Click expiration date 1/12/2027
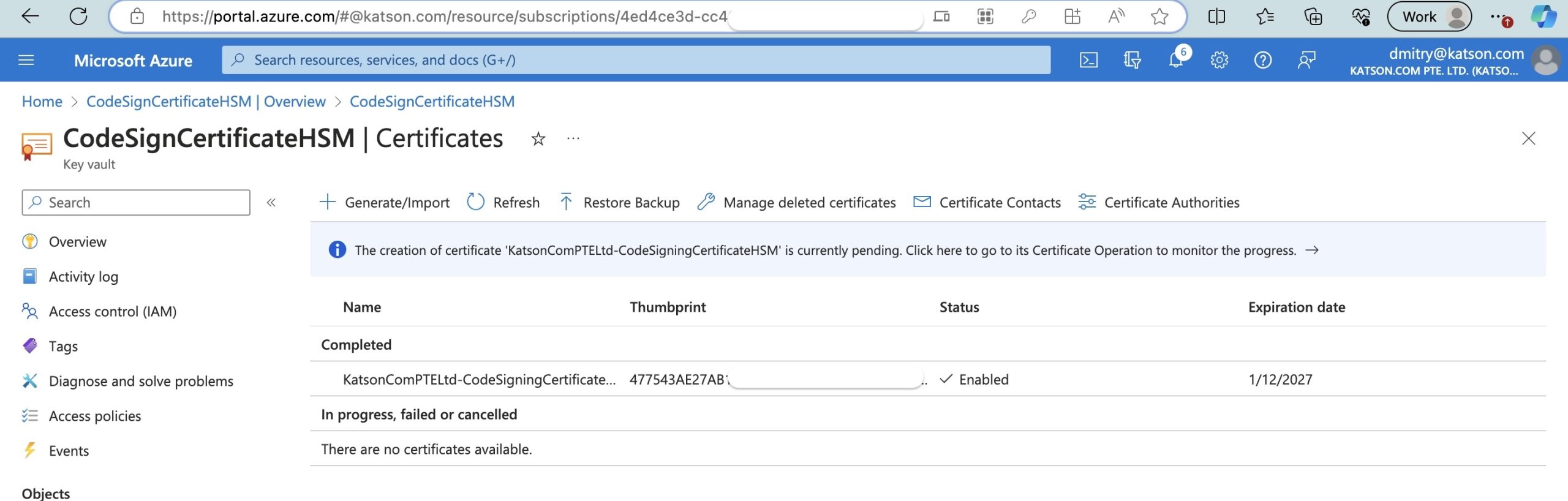The image size is (1568, 501). click(1280, 380)
